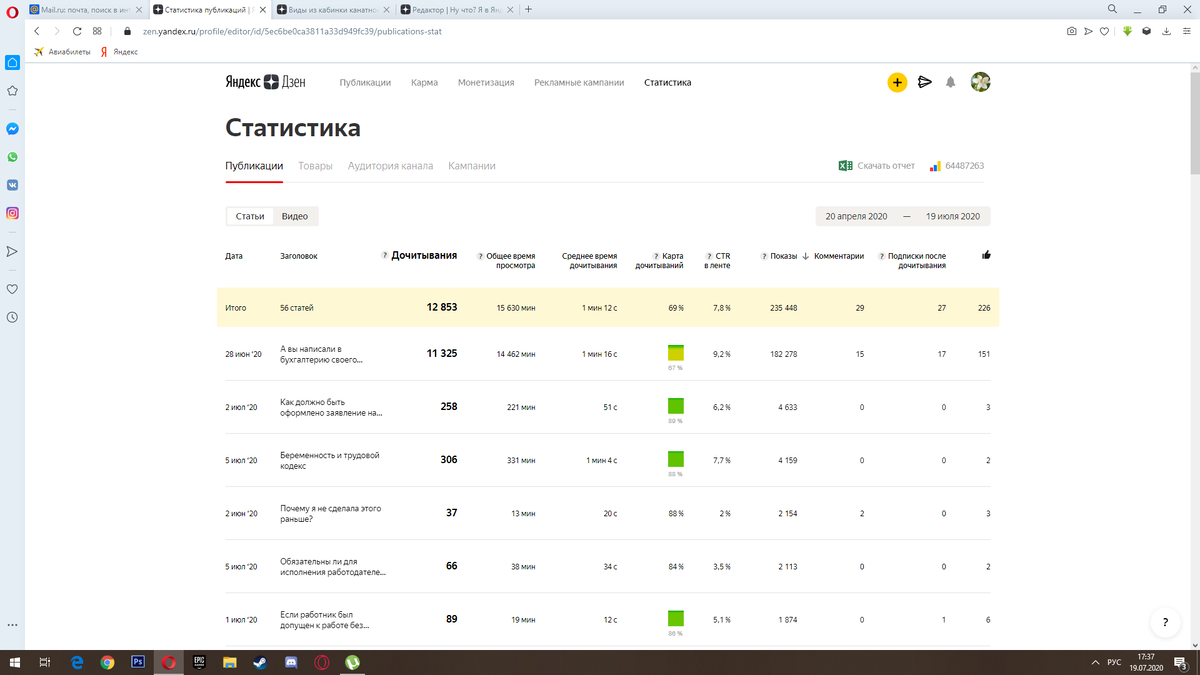The image size is (1200, 675).
Task: Create new publication yellow plus button
Action: (x=897, y=82)
